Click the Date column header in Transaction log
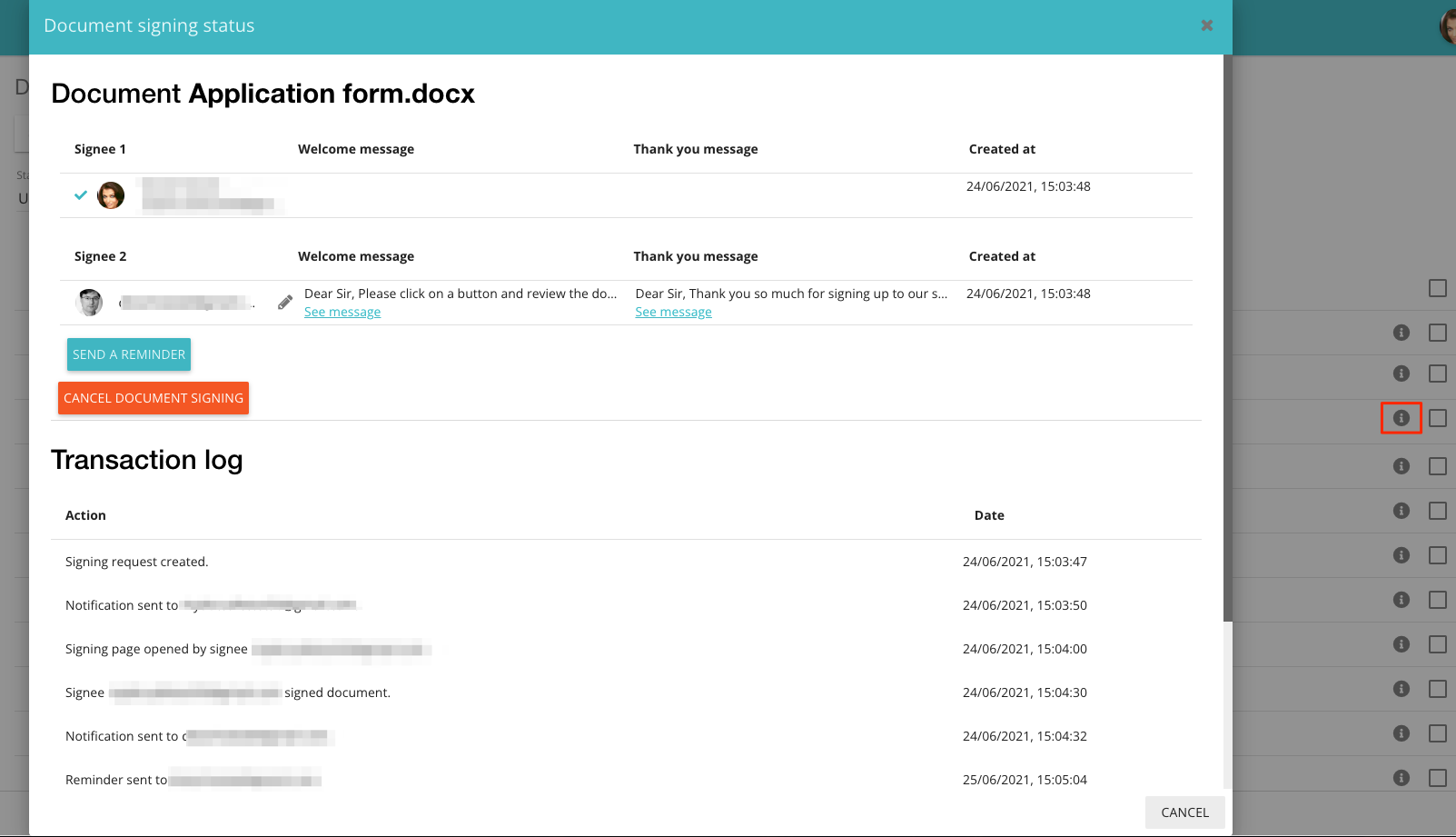The image size is (1456, 837). click(x=989, y=515)
